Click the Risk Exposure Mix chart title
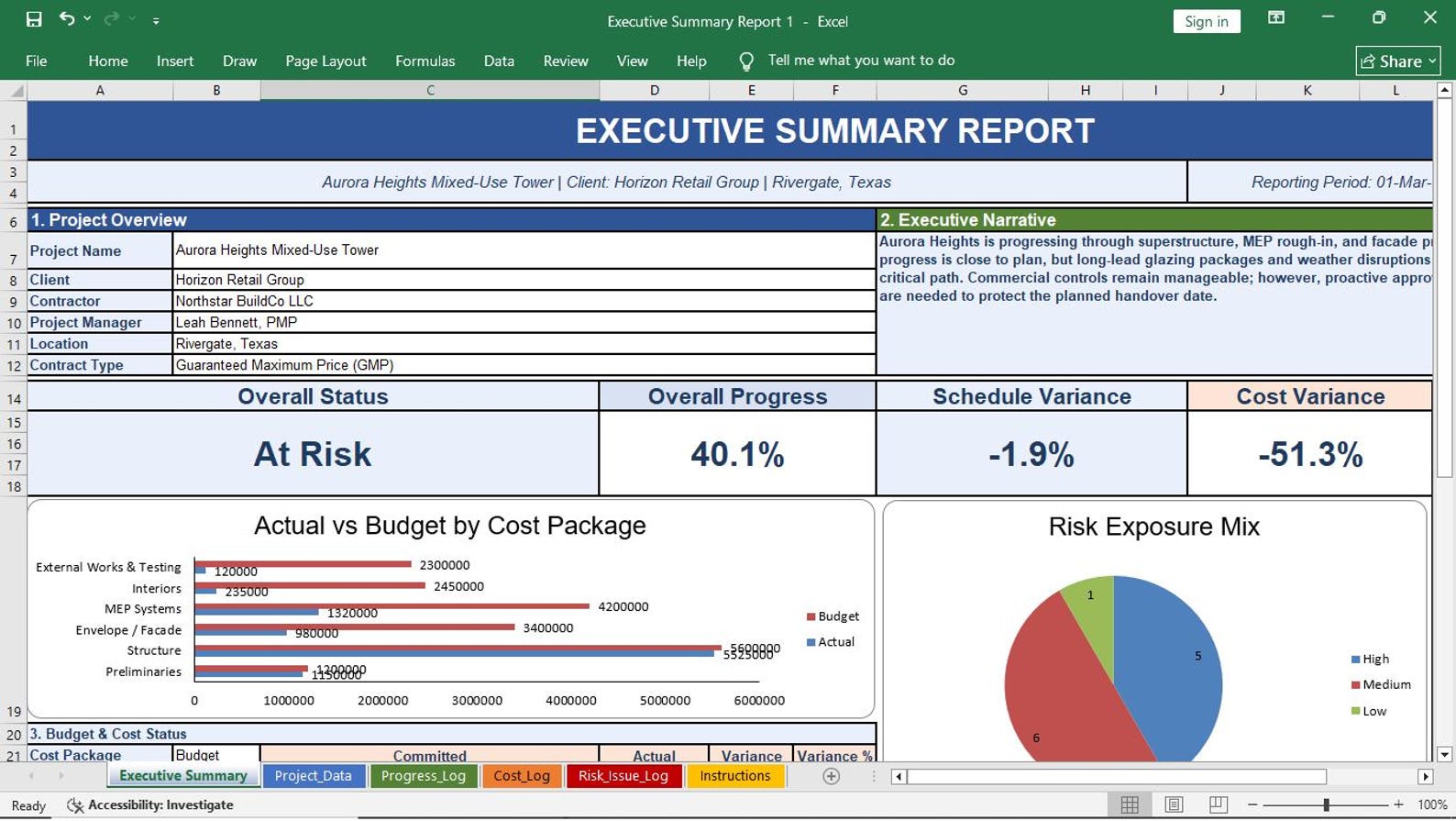This screenshot has height=821, width=1456. [x=1153, y=527]
